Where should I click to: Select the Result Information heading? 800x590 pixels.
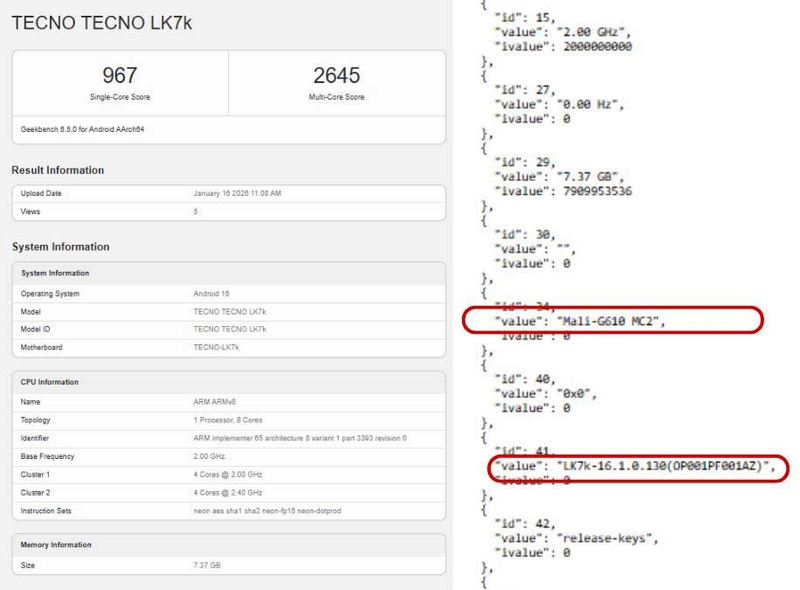coord(58,170)
